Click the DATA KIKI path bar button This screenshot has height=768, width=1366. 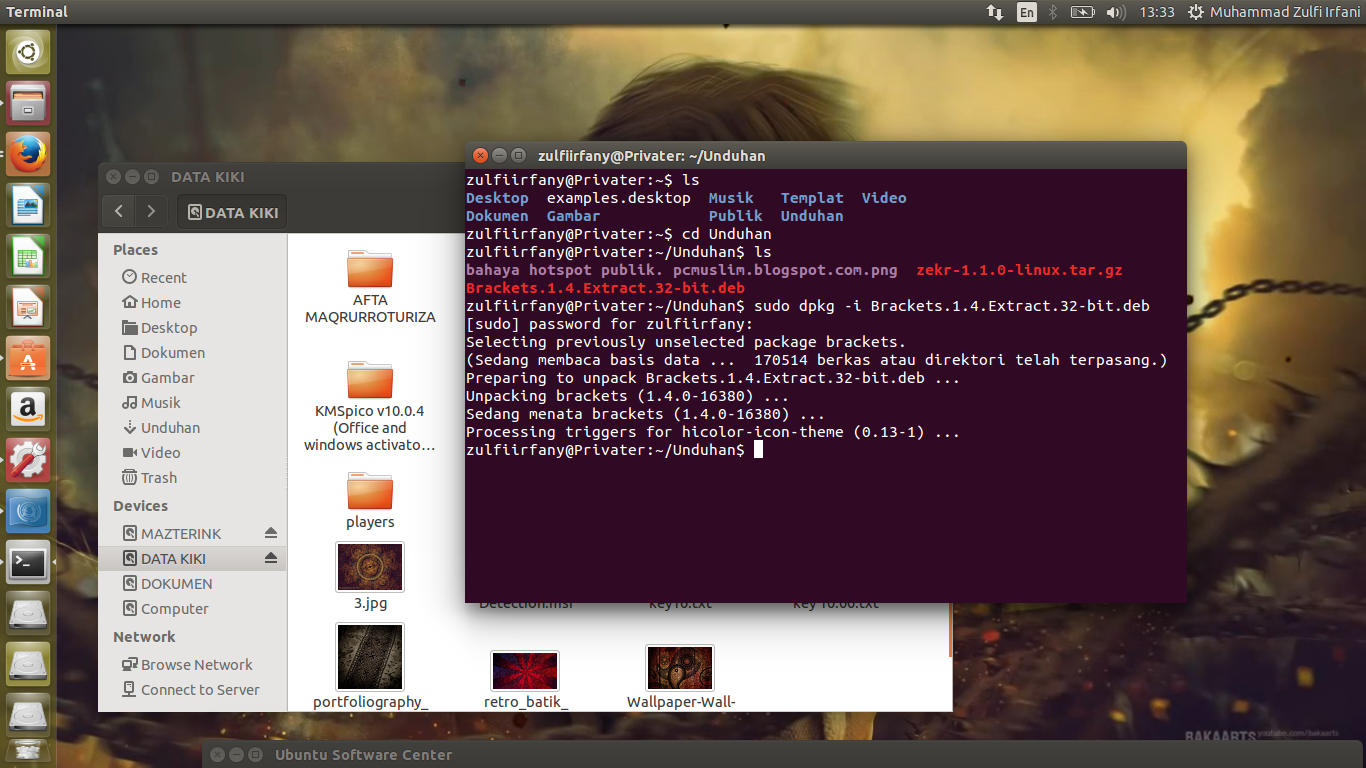pyautogui.click(x=232, y=212)
